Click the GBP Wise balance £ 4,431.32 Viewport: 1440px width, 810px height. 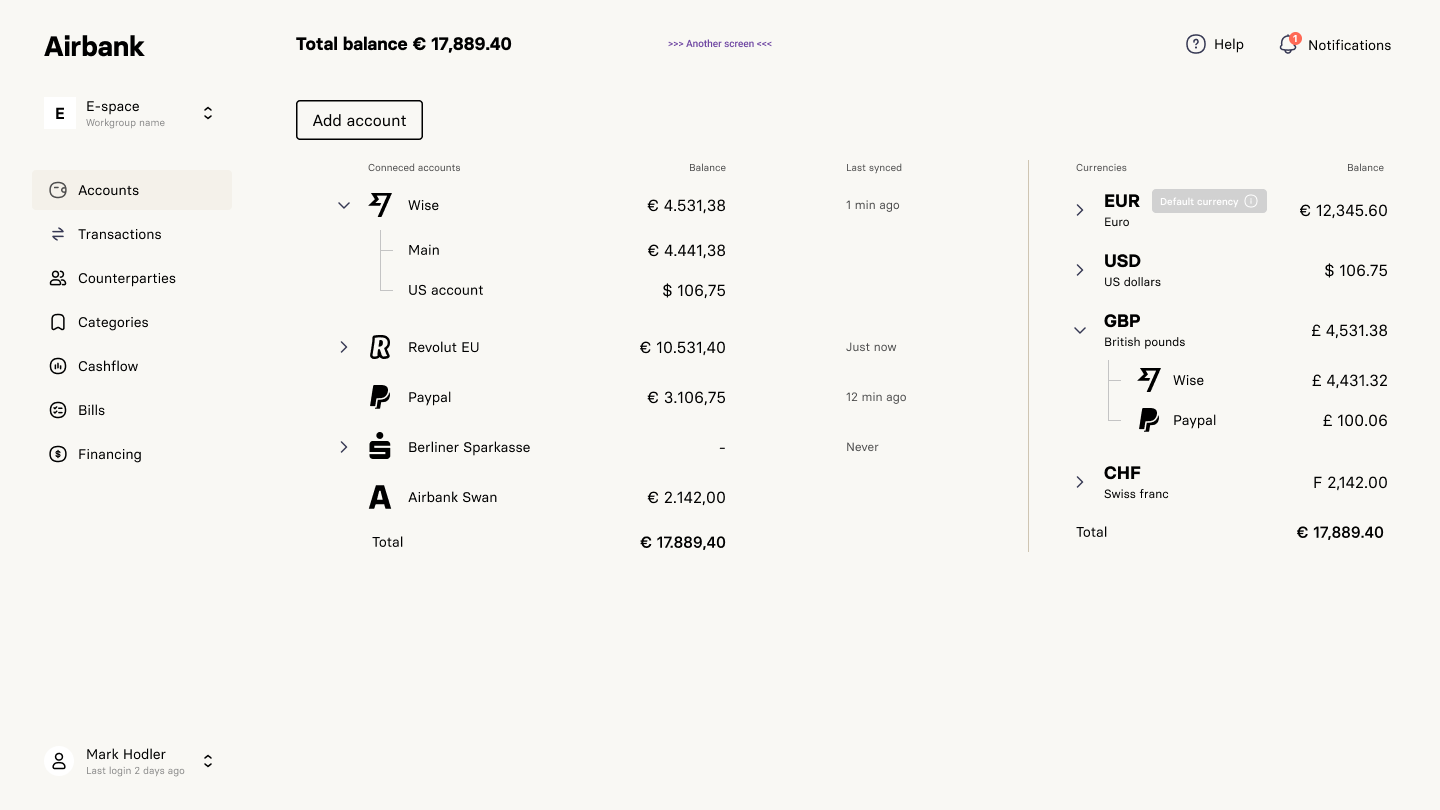[x=1350, y=380]
